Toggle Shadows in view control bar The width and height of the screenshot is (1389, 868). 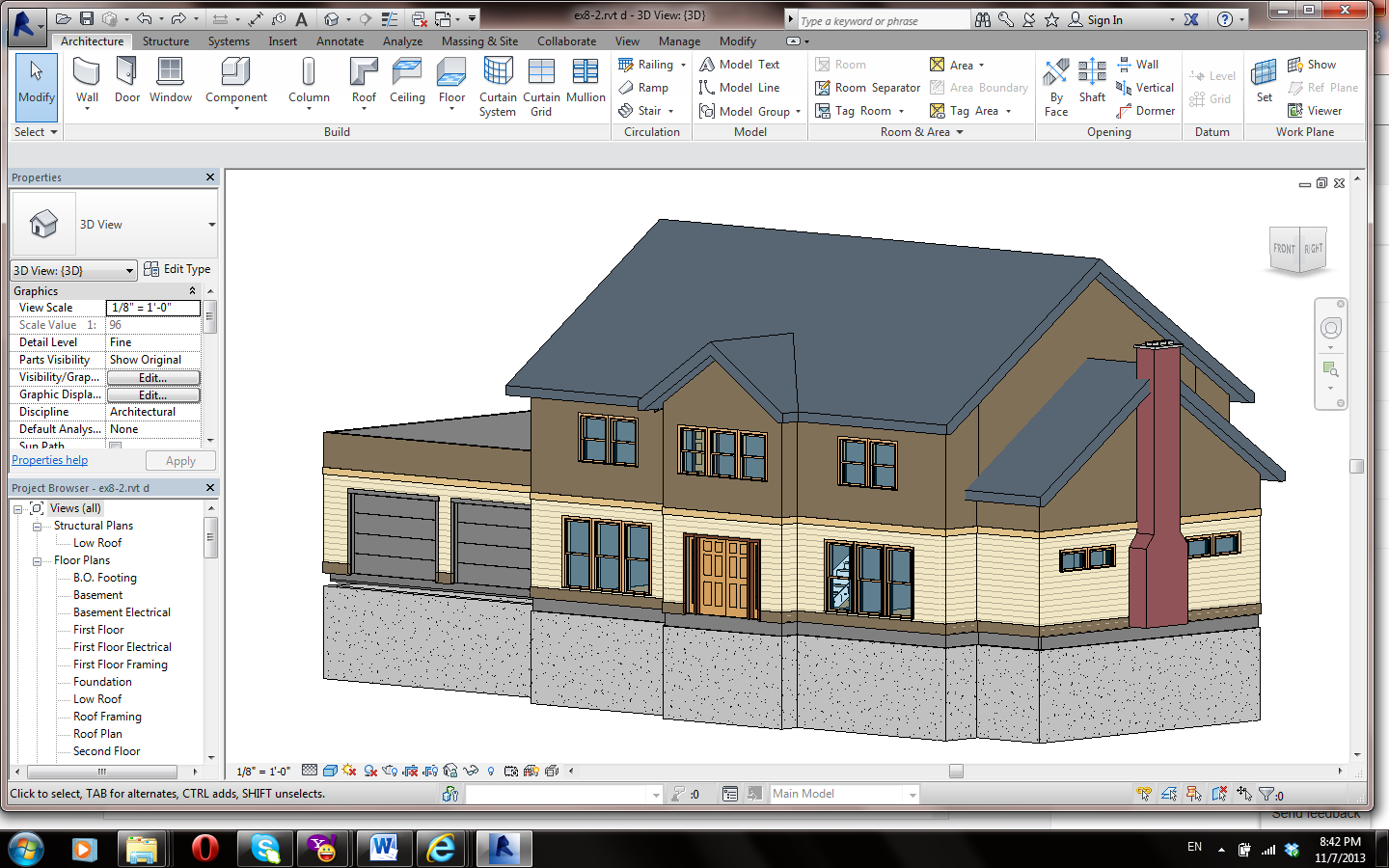pyautogui.click(x=370, y=771)
